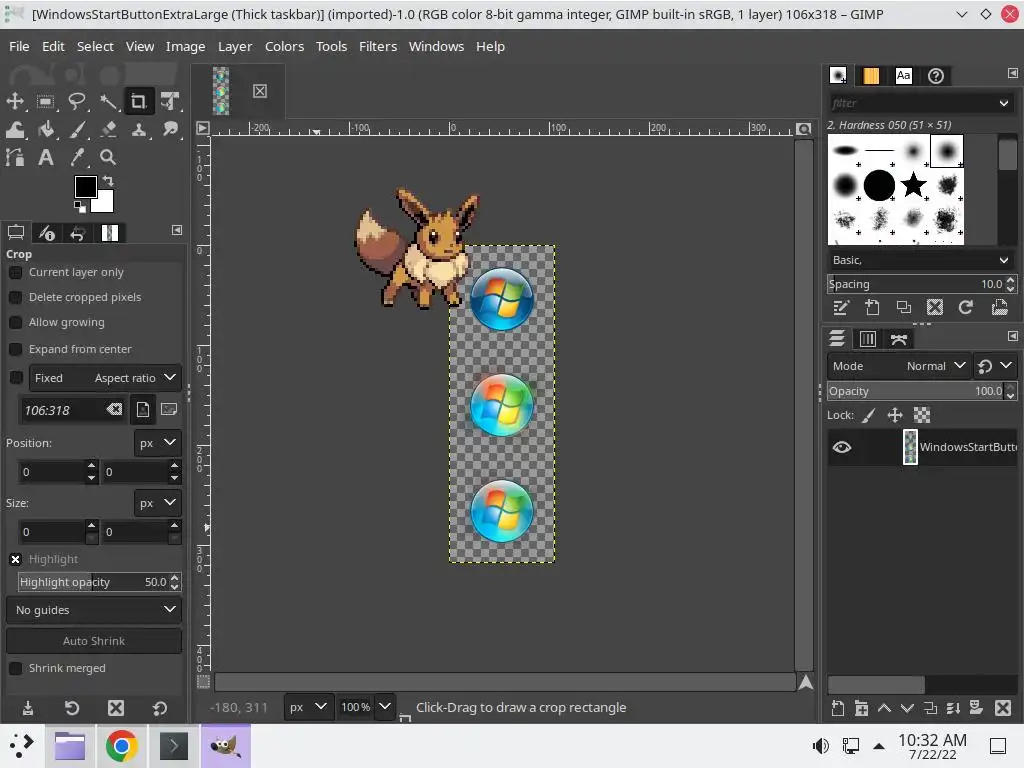Restore tool preset icon in Tool Options
This screenshot has width=1024, height=768.
pyautogui.click(x=72, y=708)
